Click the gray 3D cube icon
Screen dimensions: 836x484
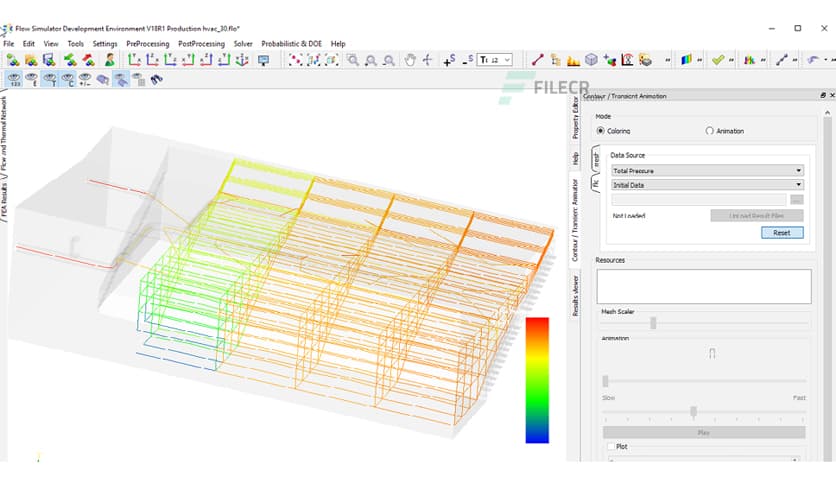(591, 60)
